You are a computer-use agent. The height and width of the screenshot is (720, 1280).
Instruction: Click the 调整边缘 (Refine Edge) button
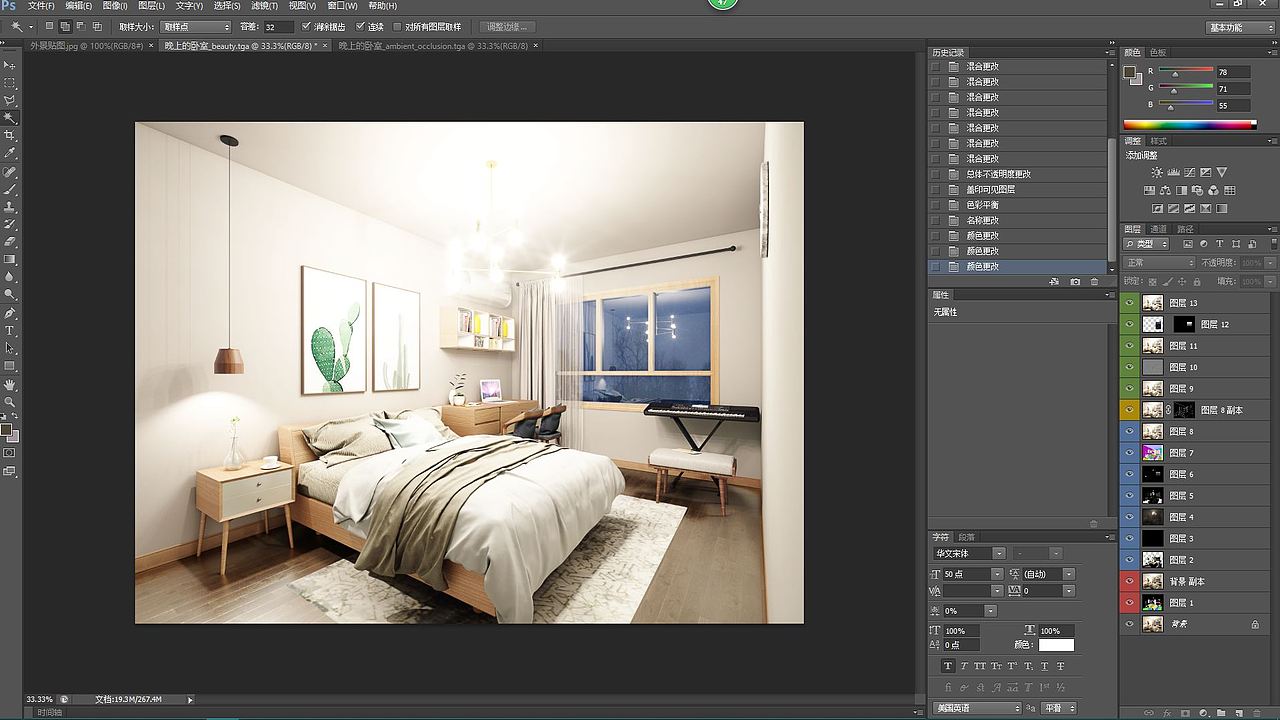(508, 27)
